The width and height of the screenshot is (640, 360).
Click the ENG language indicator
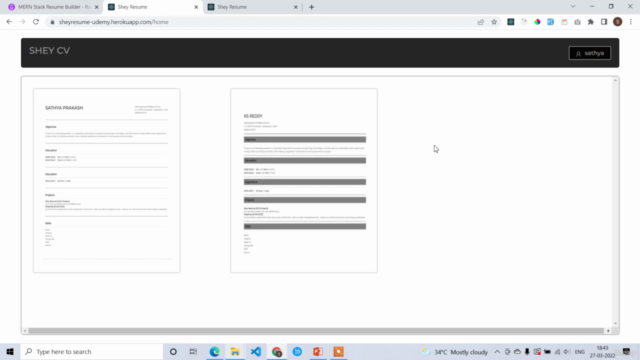(x=580, y=352)
